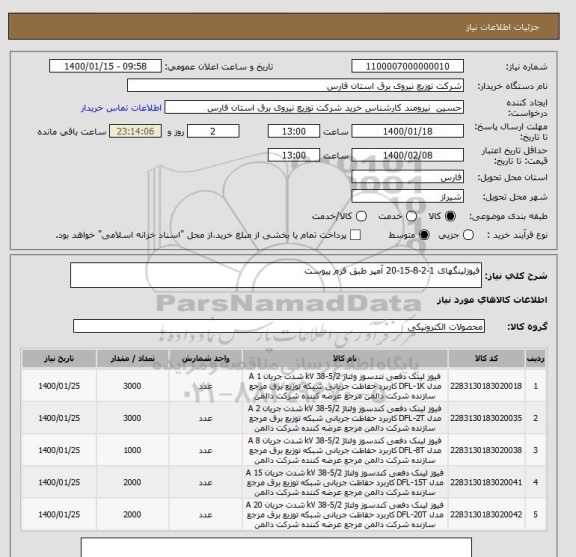Click the کد کالا column header

point(486,359)
